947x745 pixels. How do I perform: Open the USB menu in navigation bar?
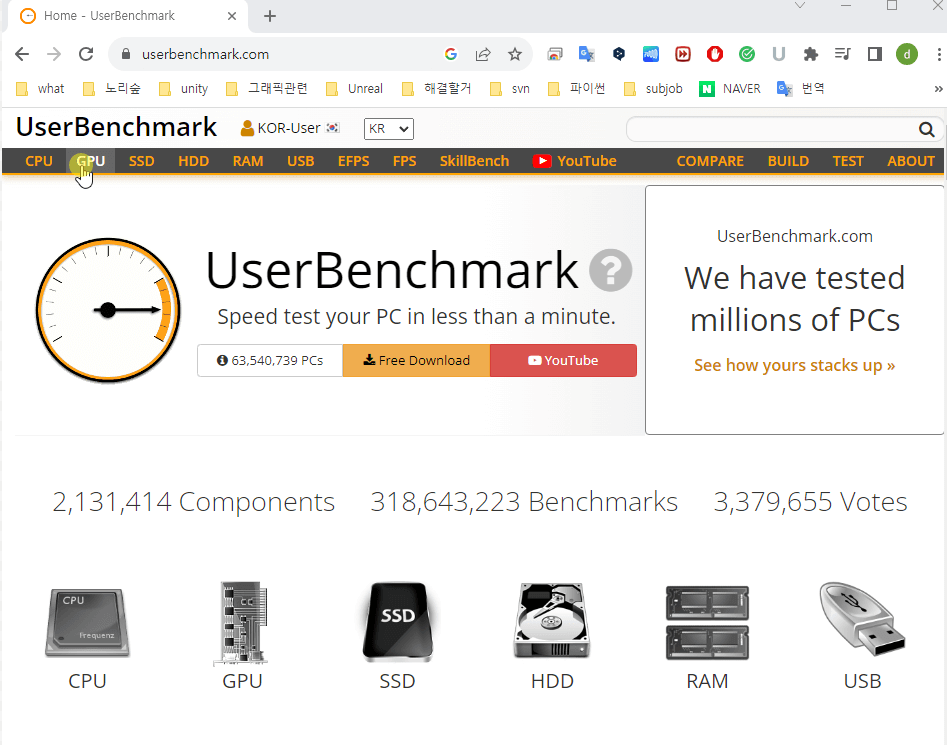(x=300, y=161)
